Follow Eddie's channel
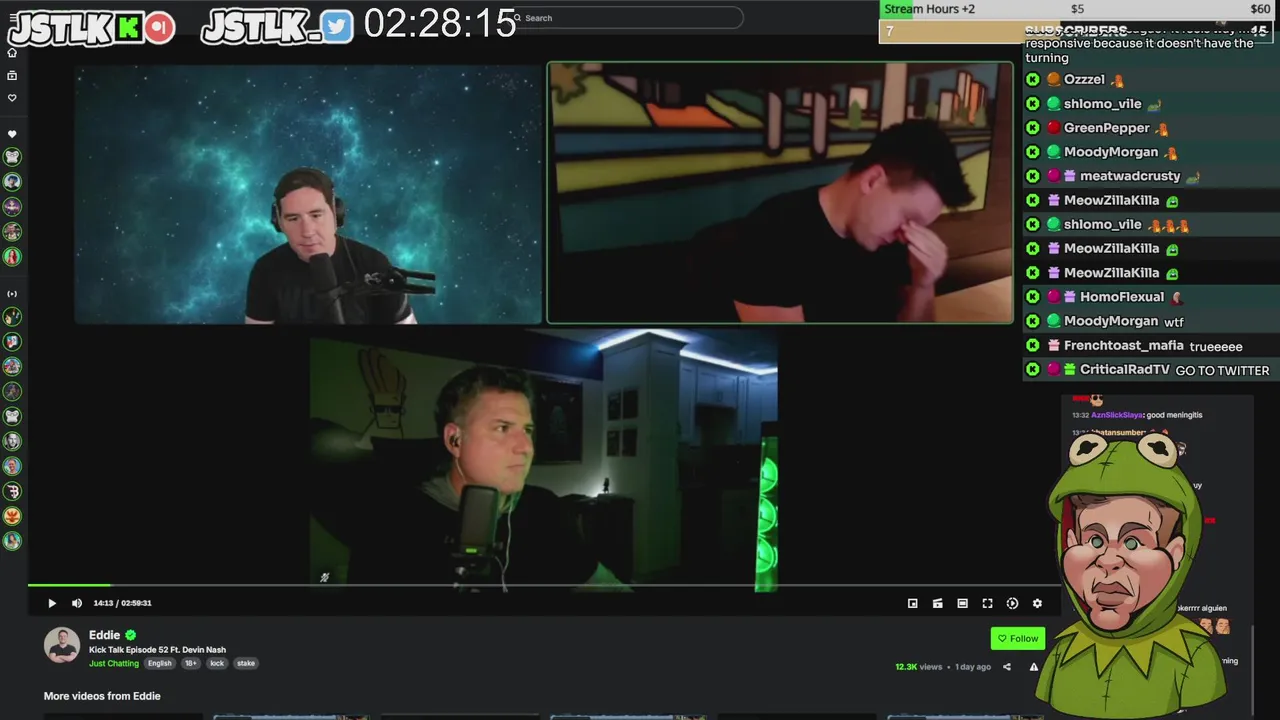Viewport: 1280px width, 720px height. click(x=1018, y=638)
